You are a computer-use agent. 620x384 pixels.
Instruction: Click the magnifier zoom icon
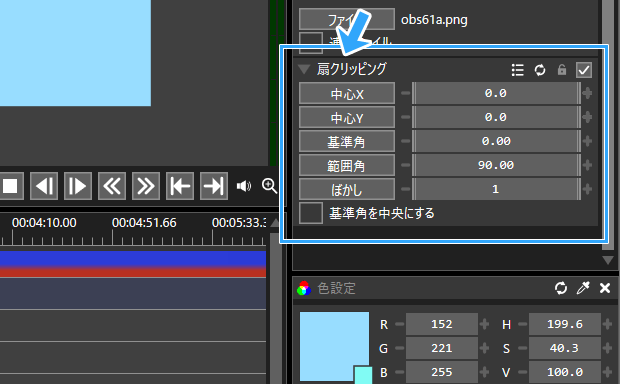269,185
